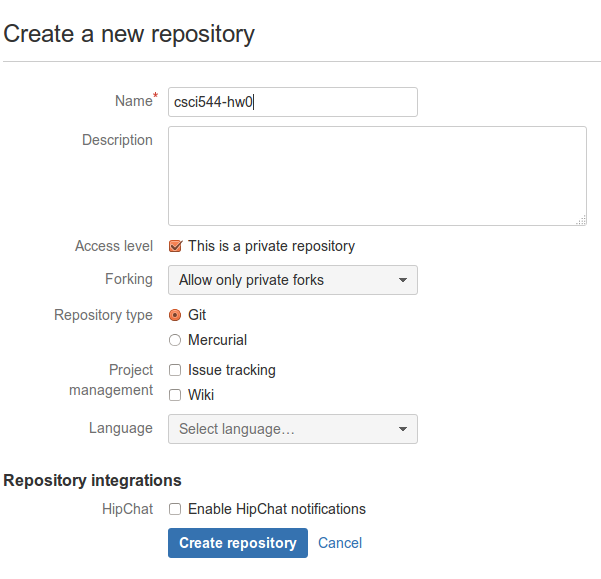Select the Mercurial radio button

point(175,340)
